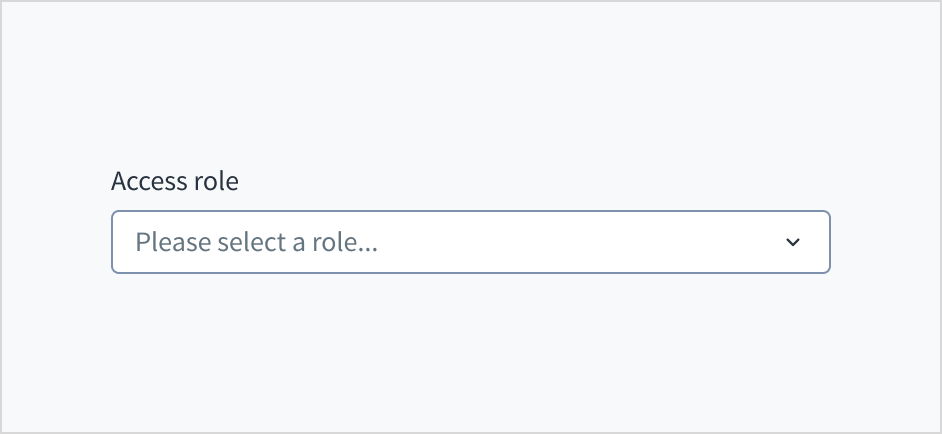Show the list of access roles
Image resolution: width=942 pixels, height=434 pixels.
pos(470,242)
